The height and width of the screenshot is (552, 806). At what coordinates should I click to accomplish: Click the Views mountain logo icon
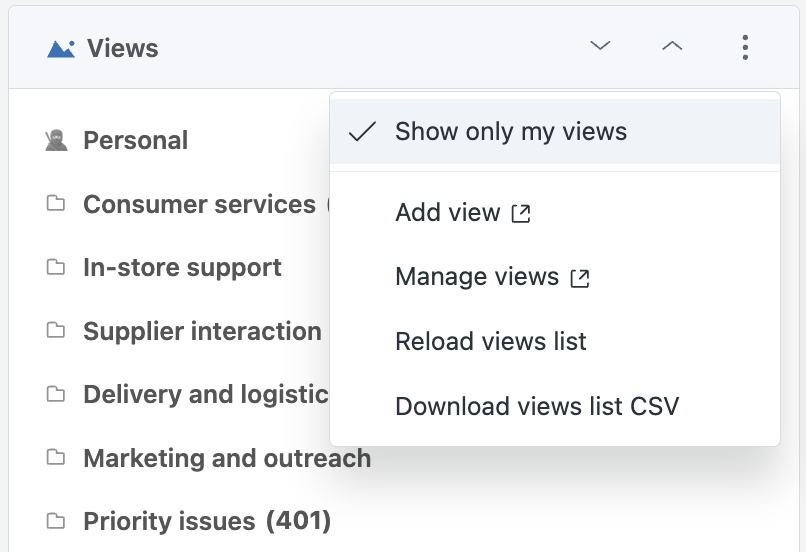tap(61, 49)
